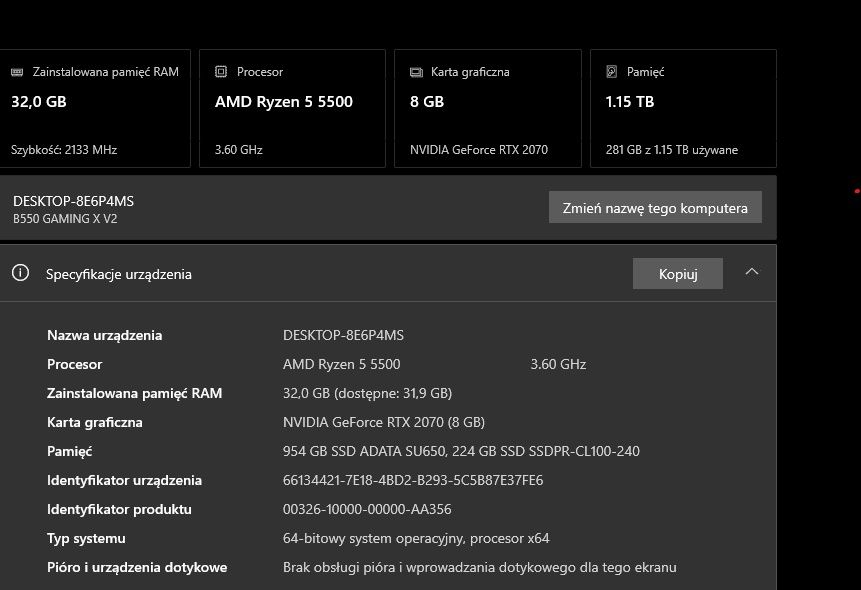Click 32,0 GB heading in RAM card
The image size is (861, 590).
tap(39, 102)
